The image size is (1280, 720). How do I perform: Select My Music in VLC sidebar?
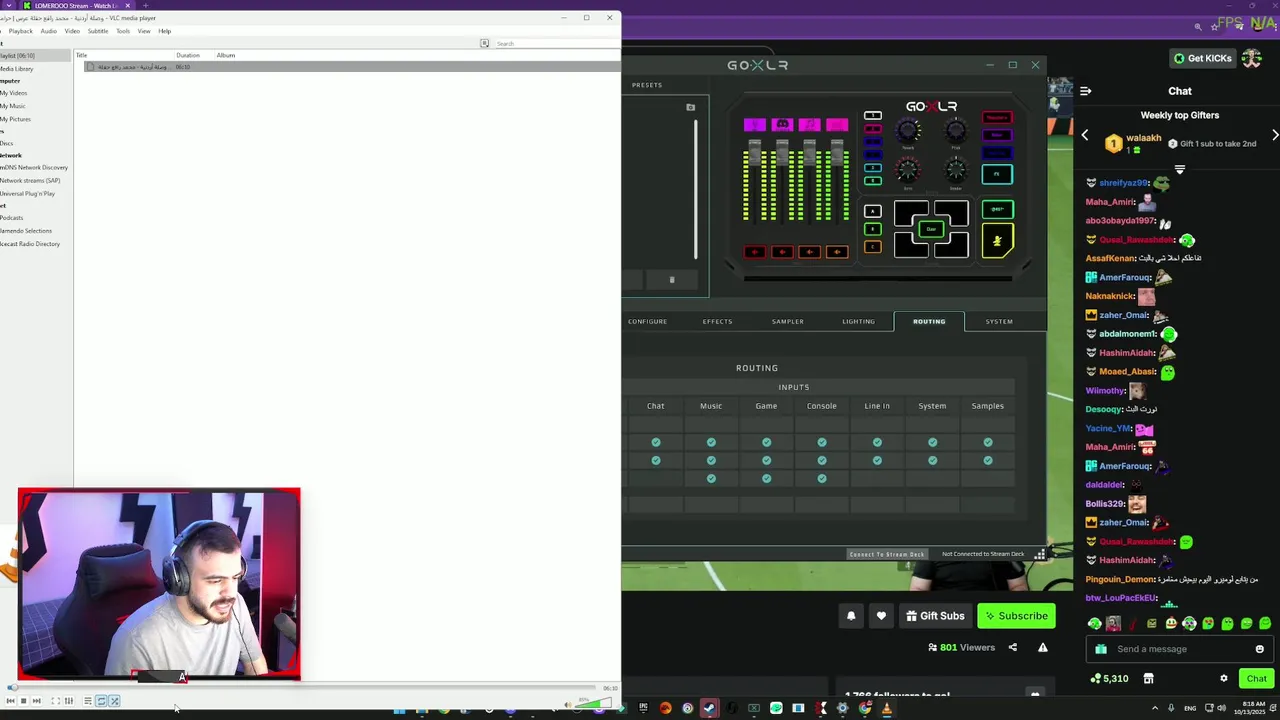[13, 106]
